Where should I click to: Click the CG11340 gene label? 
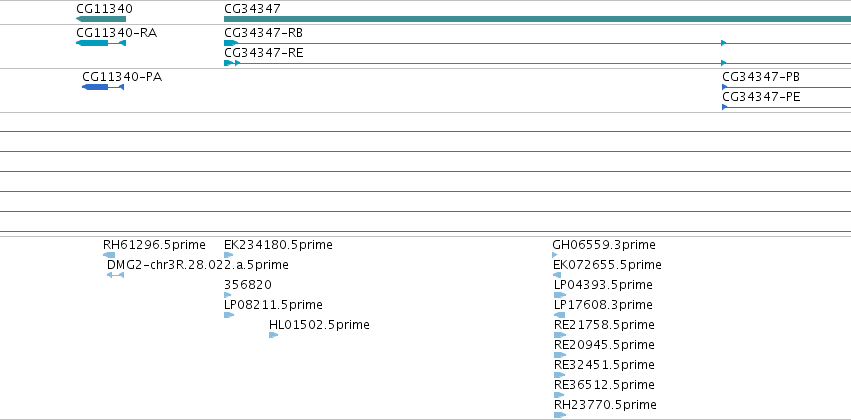[x=104, y=9]
